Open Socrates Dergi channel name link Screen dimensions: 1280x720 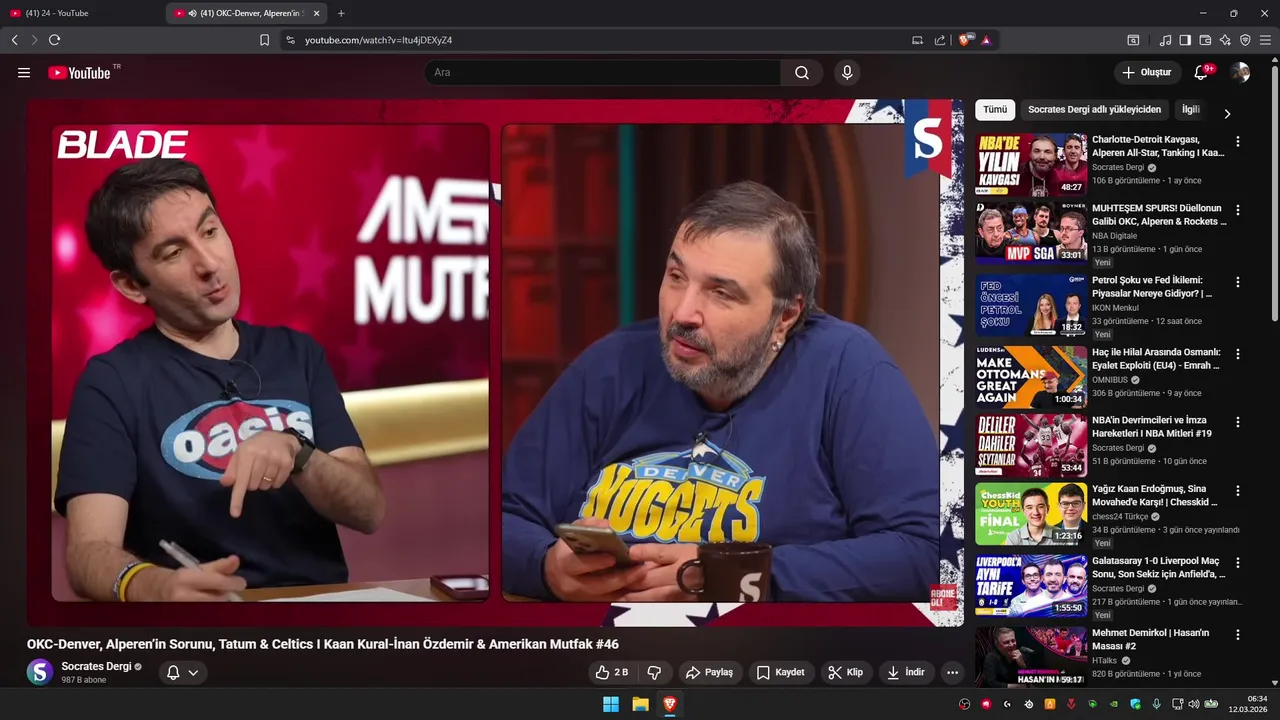(96, 666)
